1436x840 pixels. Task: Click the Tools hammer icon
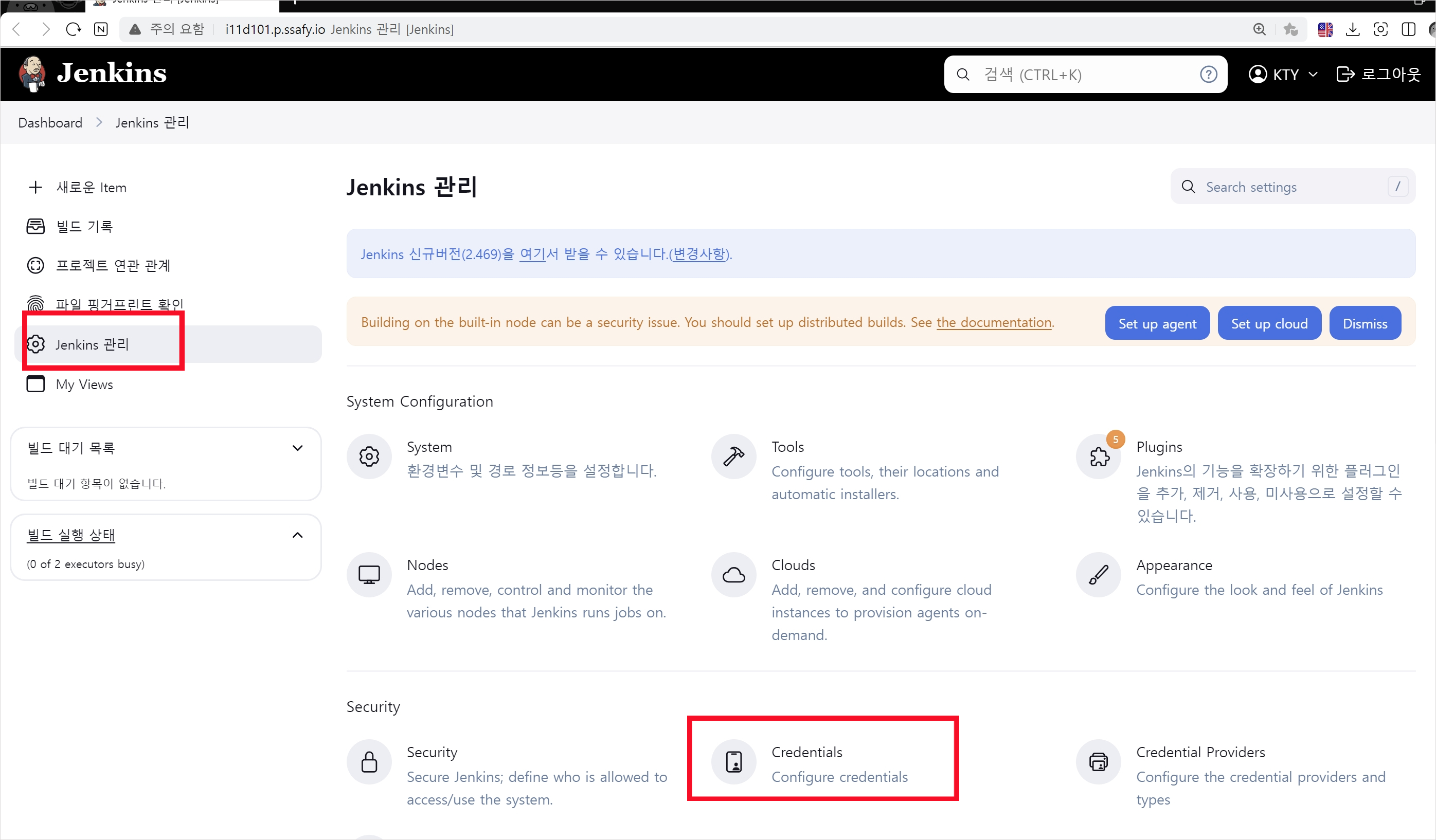coord(733,456)
